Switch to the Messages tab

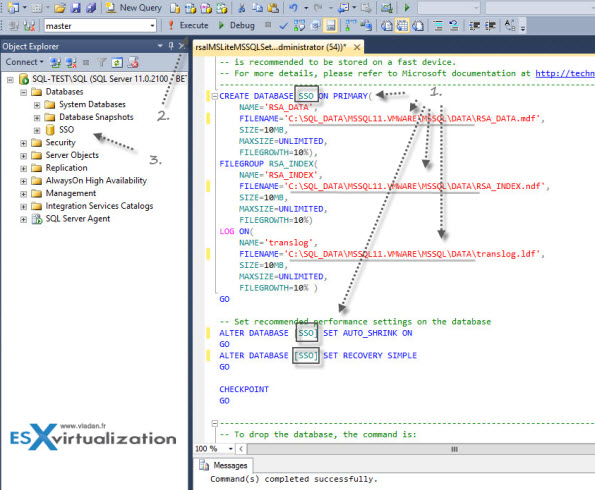(x=224, y=465)
